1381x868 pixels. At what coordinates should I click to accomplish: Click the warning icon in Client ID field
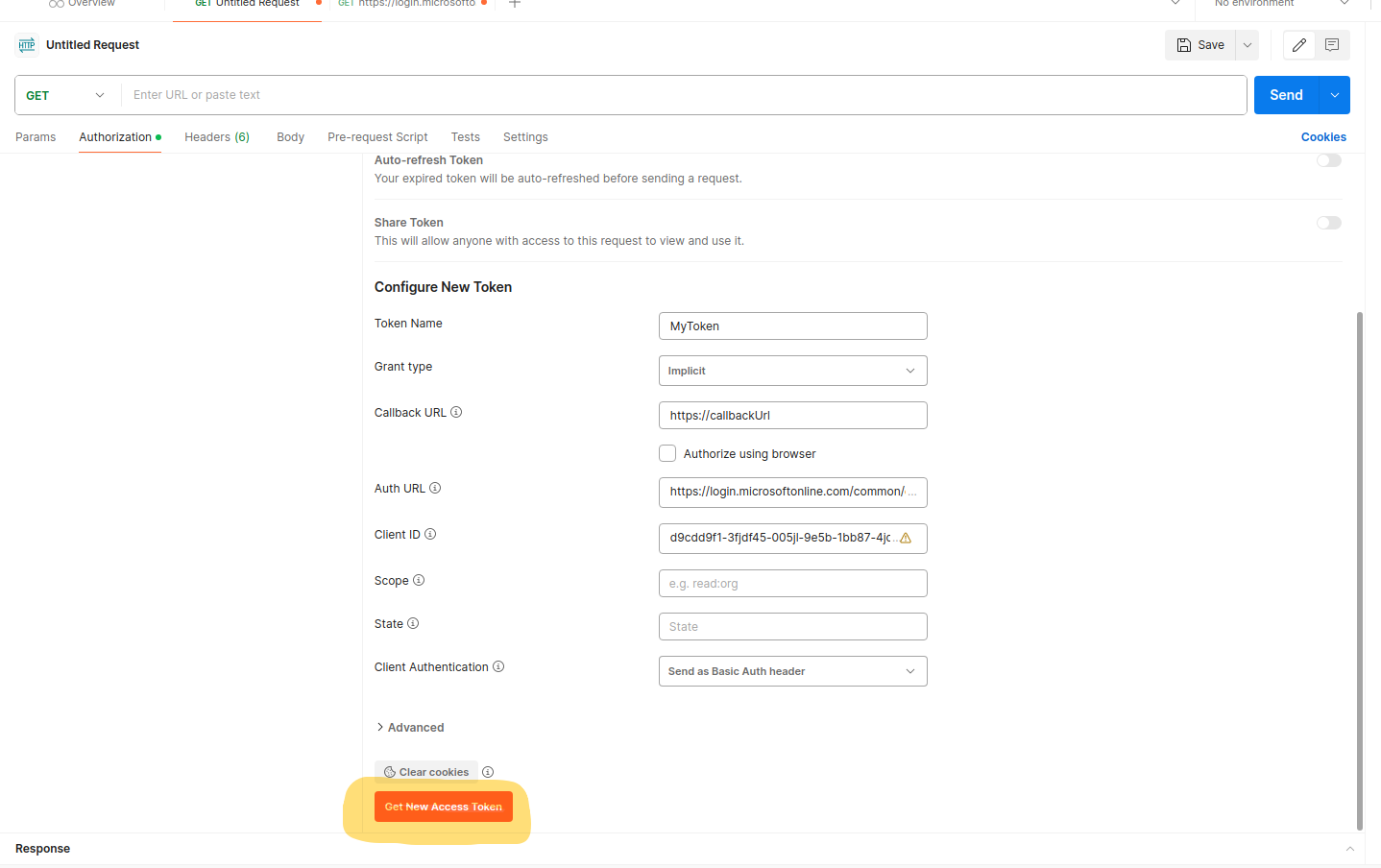[x=905, y=538]
